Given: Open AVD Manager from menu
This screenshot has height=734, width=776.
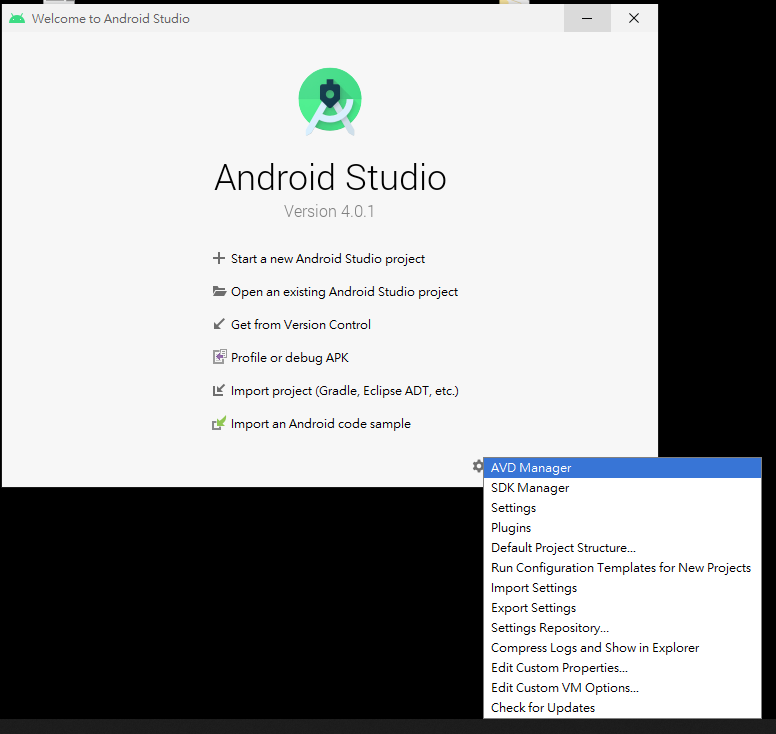Looking at the screenshot, I should pyautogui.click(x=622, y=468).
